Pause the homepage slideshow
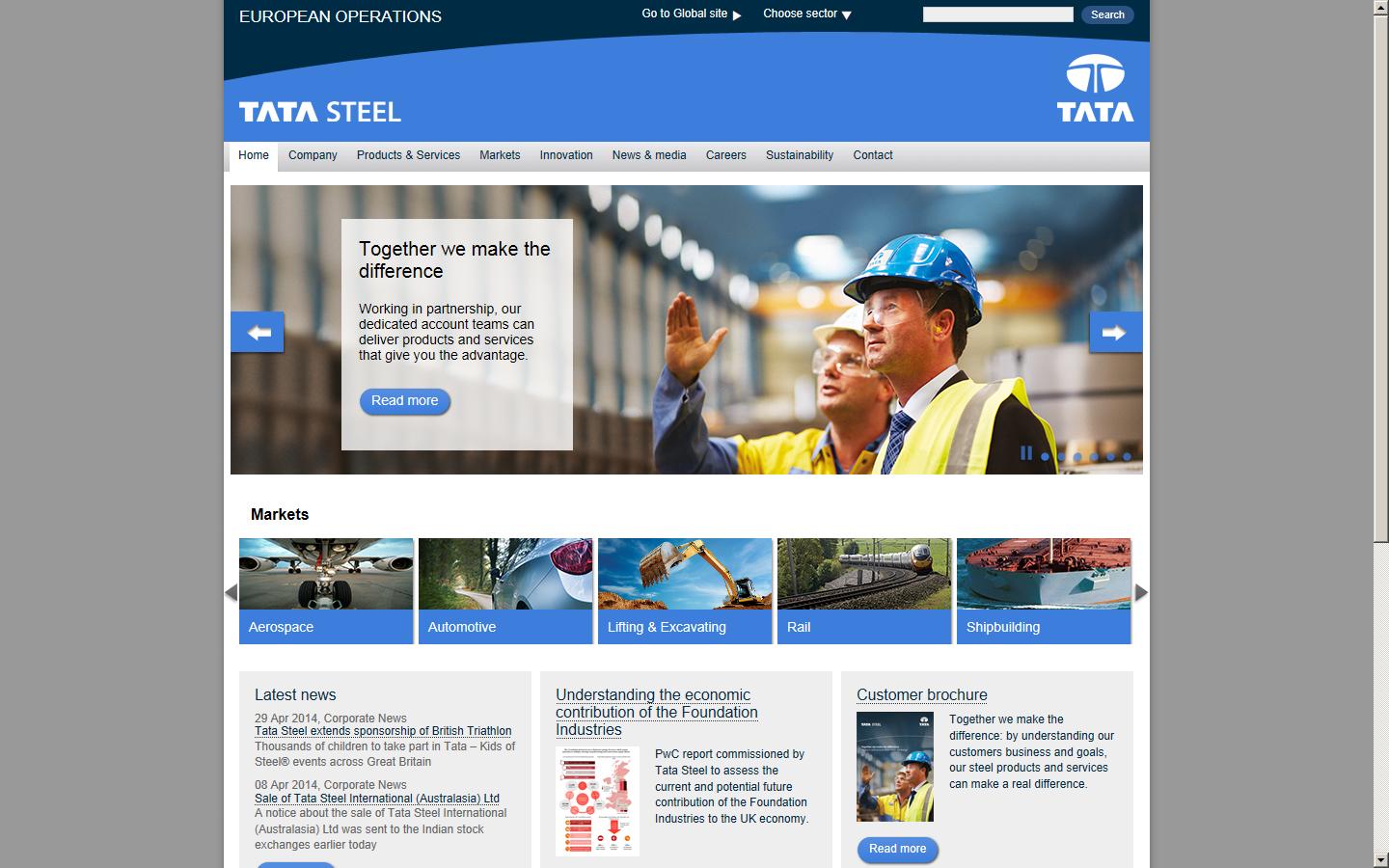Viewport: 1389px width, 868px height. (1026, 453)
